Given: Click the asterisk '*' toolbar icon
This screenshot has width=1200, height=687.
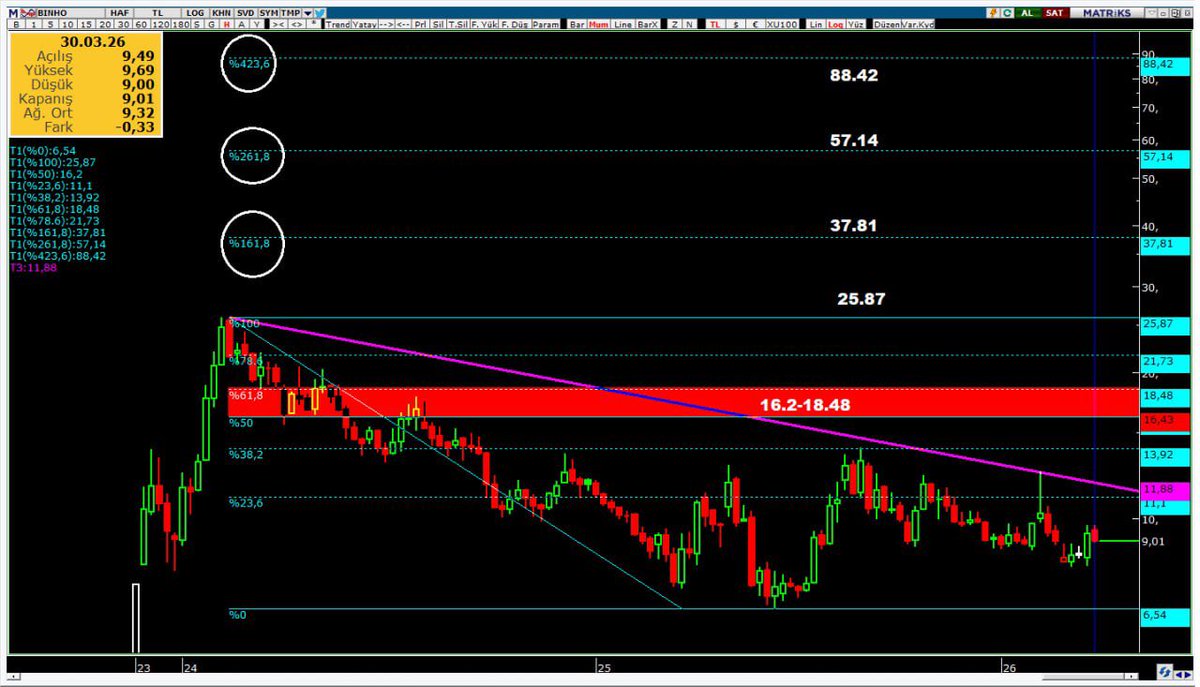Looking at the screenshot, I should (x=314, y=24).
